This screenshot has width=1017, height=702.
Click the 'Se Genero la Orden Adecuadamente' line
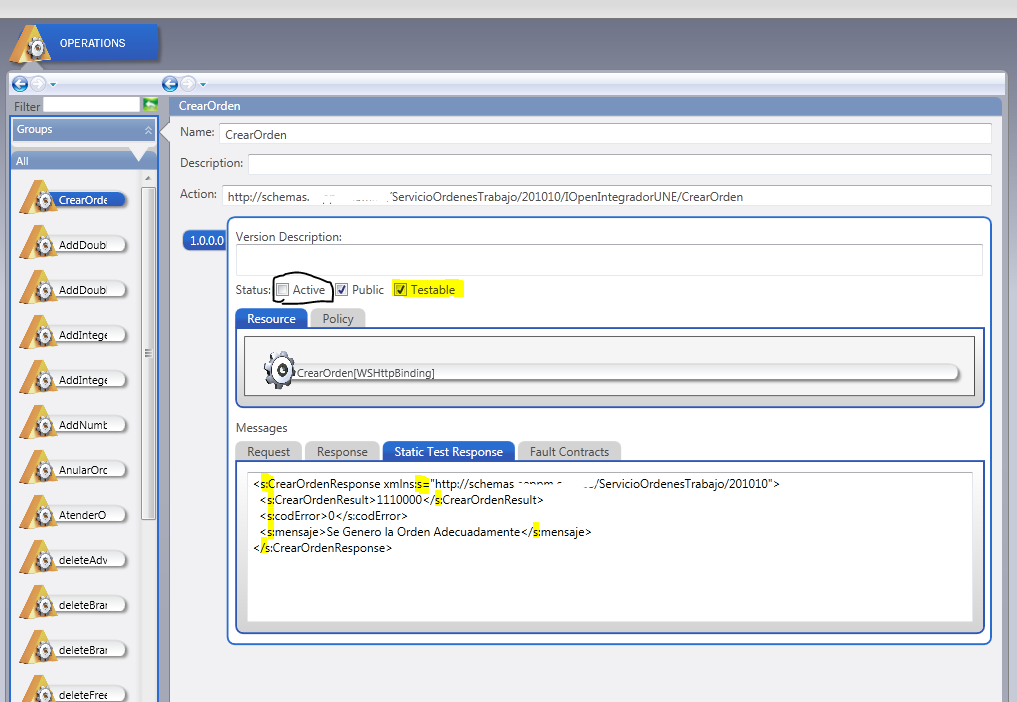tap(425, 532)
